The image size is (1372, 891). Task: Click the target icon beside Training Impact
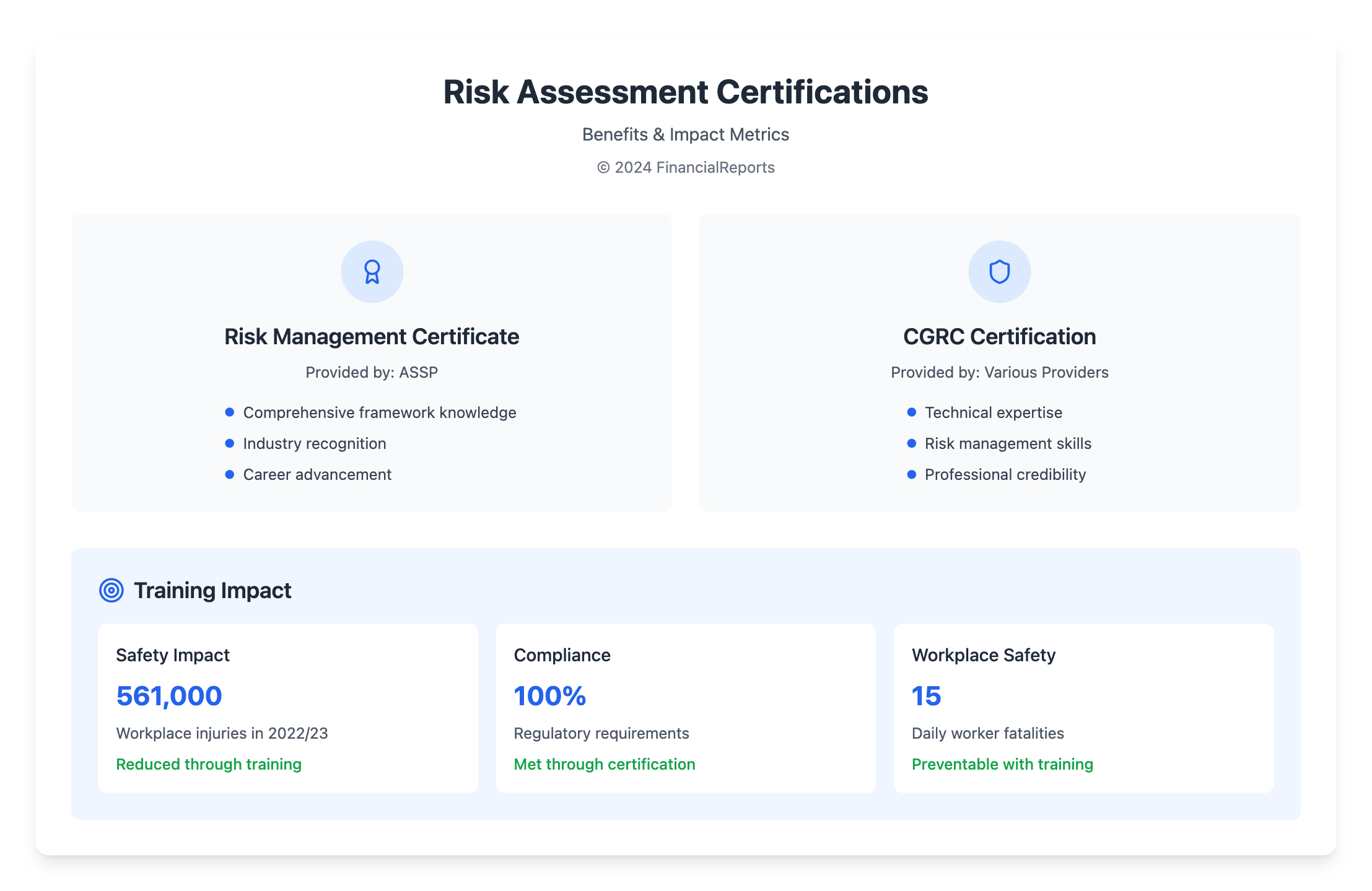111,590
